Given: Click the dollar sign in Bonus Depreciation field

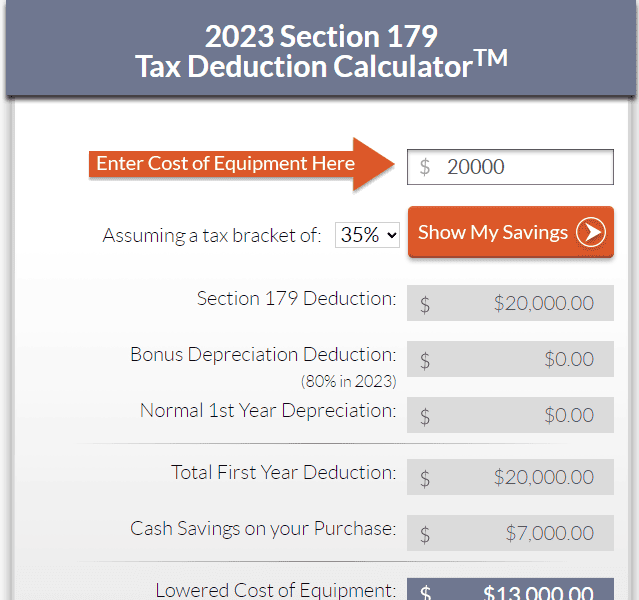Looking at the screenshot, I should point(425,360).
